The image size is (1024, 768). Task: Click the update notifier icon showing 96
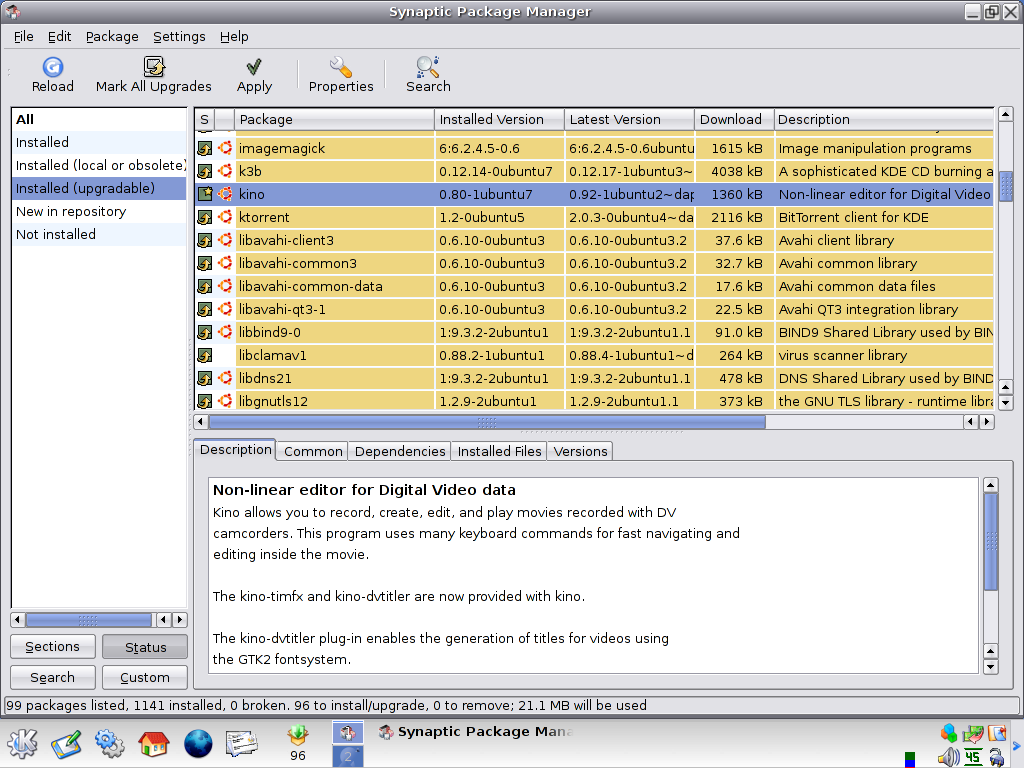pyautogui.click(x=298, y=743)
